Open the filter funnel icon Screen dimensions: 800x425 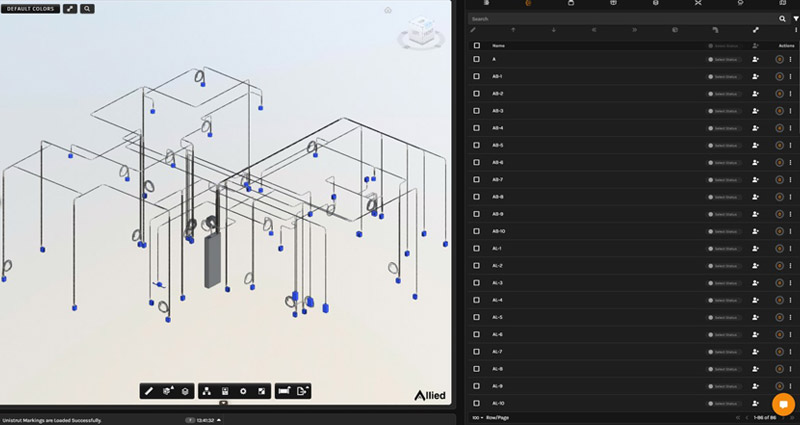click(x=795, y=19)
